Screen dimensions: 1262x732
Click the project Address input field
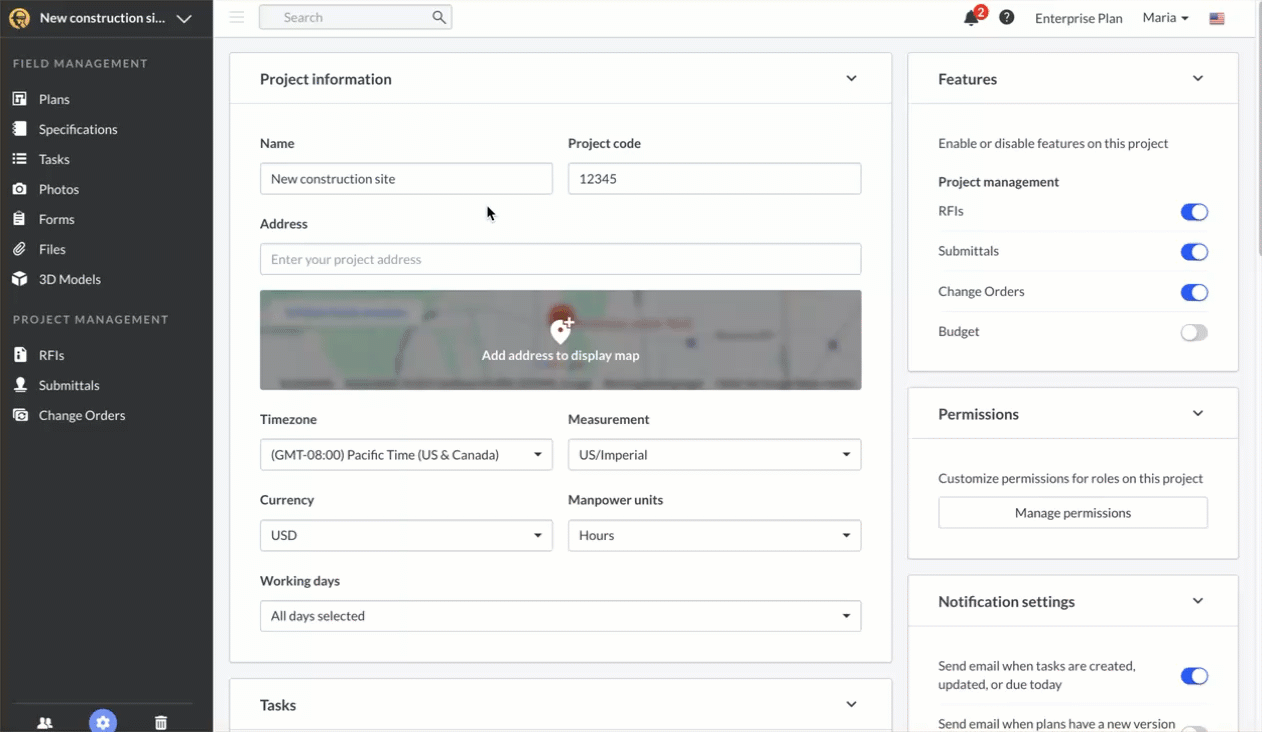click(560, 259)
